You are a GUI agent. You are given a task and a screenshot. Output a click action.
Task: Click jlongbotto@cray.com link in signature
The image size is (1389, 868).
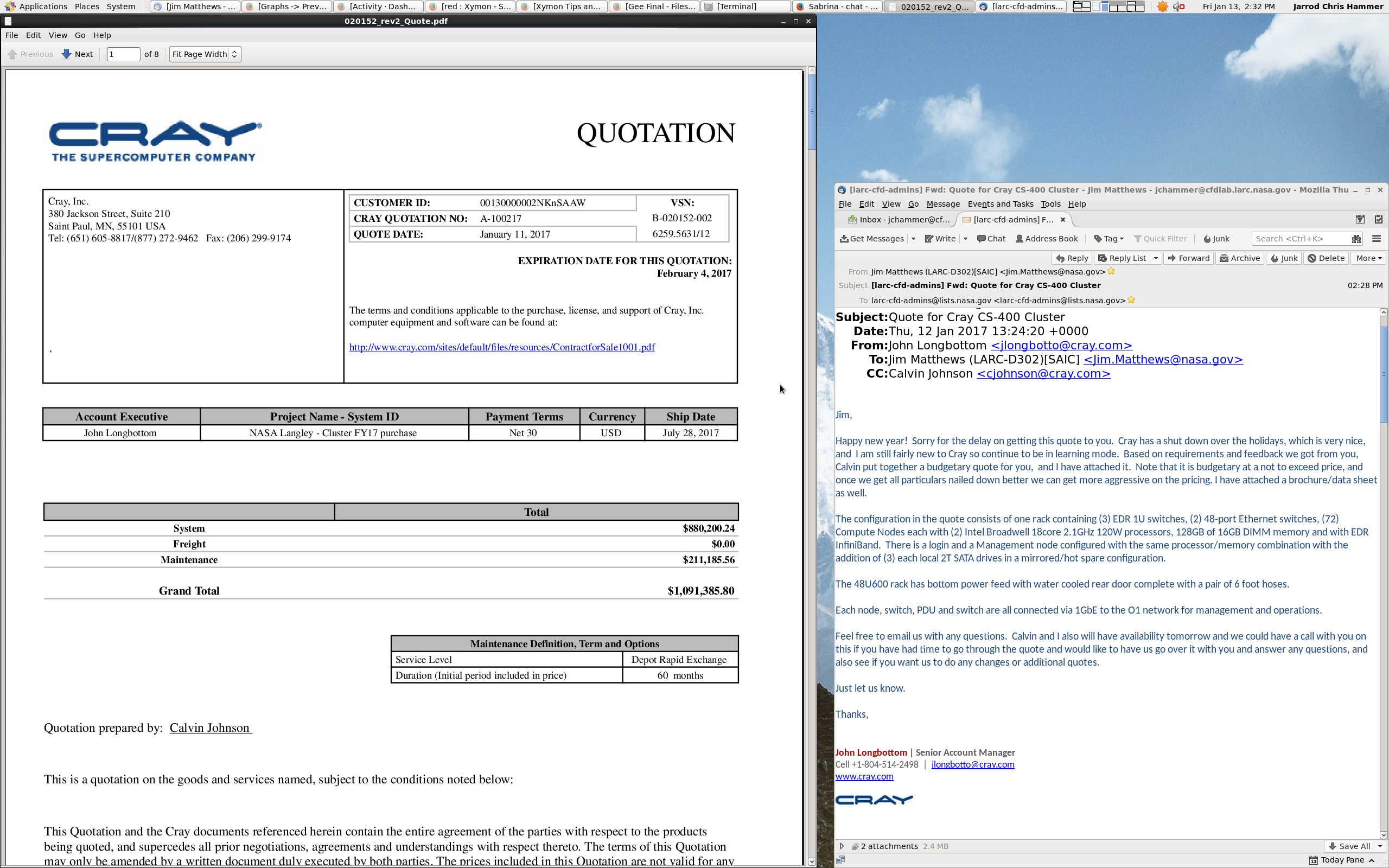972,765
